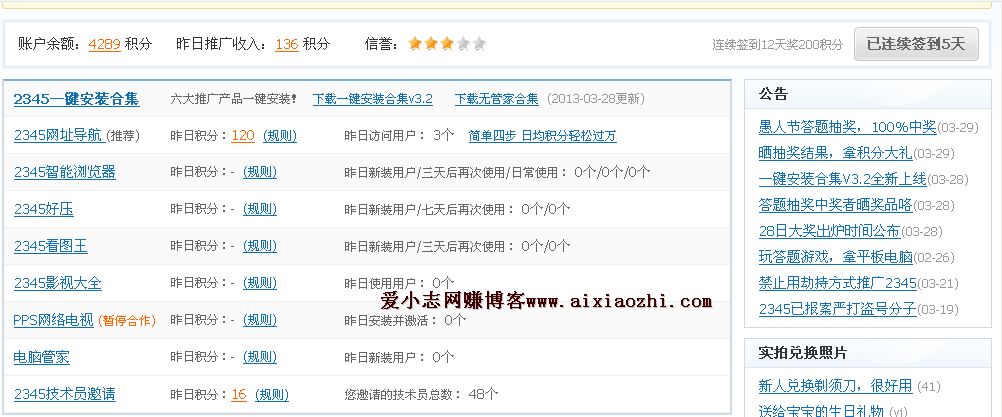Viewport: 1002px width, 417px height.
Task: Open announcement 晒抽奖结果，拿积分大礼
Action: coord(835,153)
